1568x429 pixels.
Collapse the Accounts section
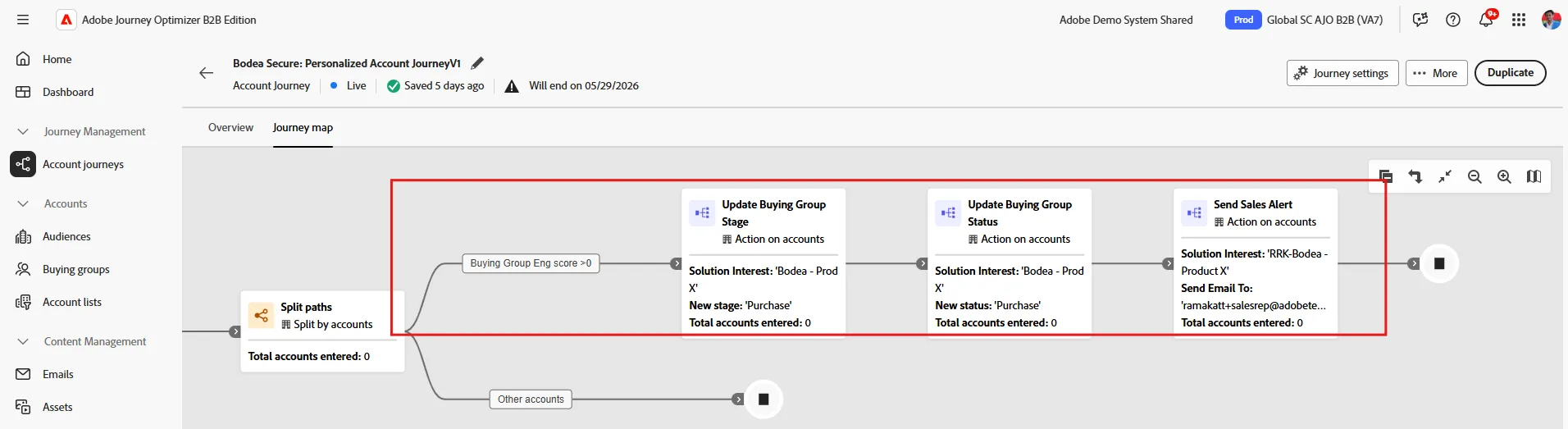pyautogui.click(x=23, y=203)
